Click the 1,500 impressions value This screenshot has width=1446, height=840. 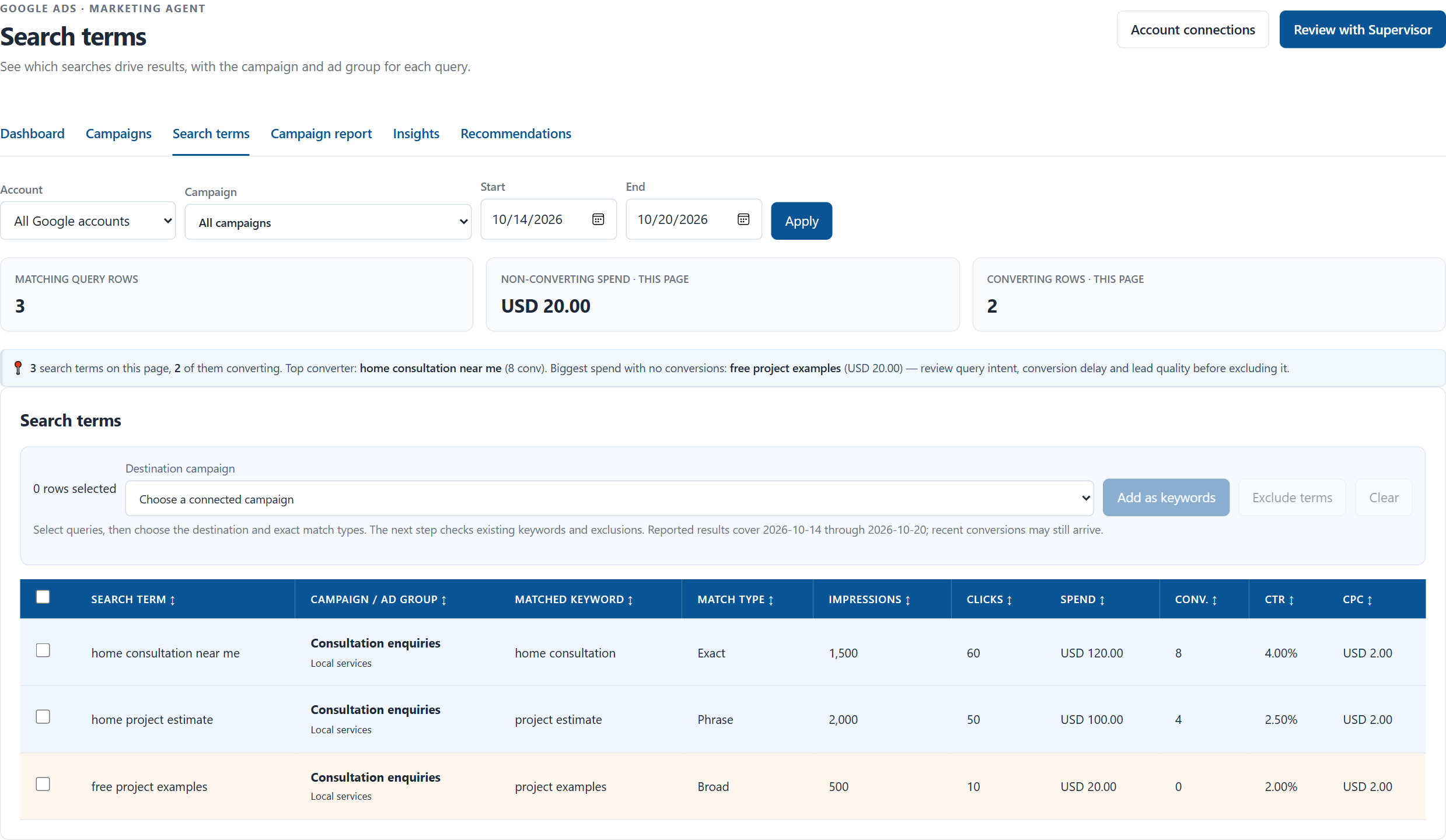[x=843, y=653]
